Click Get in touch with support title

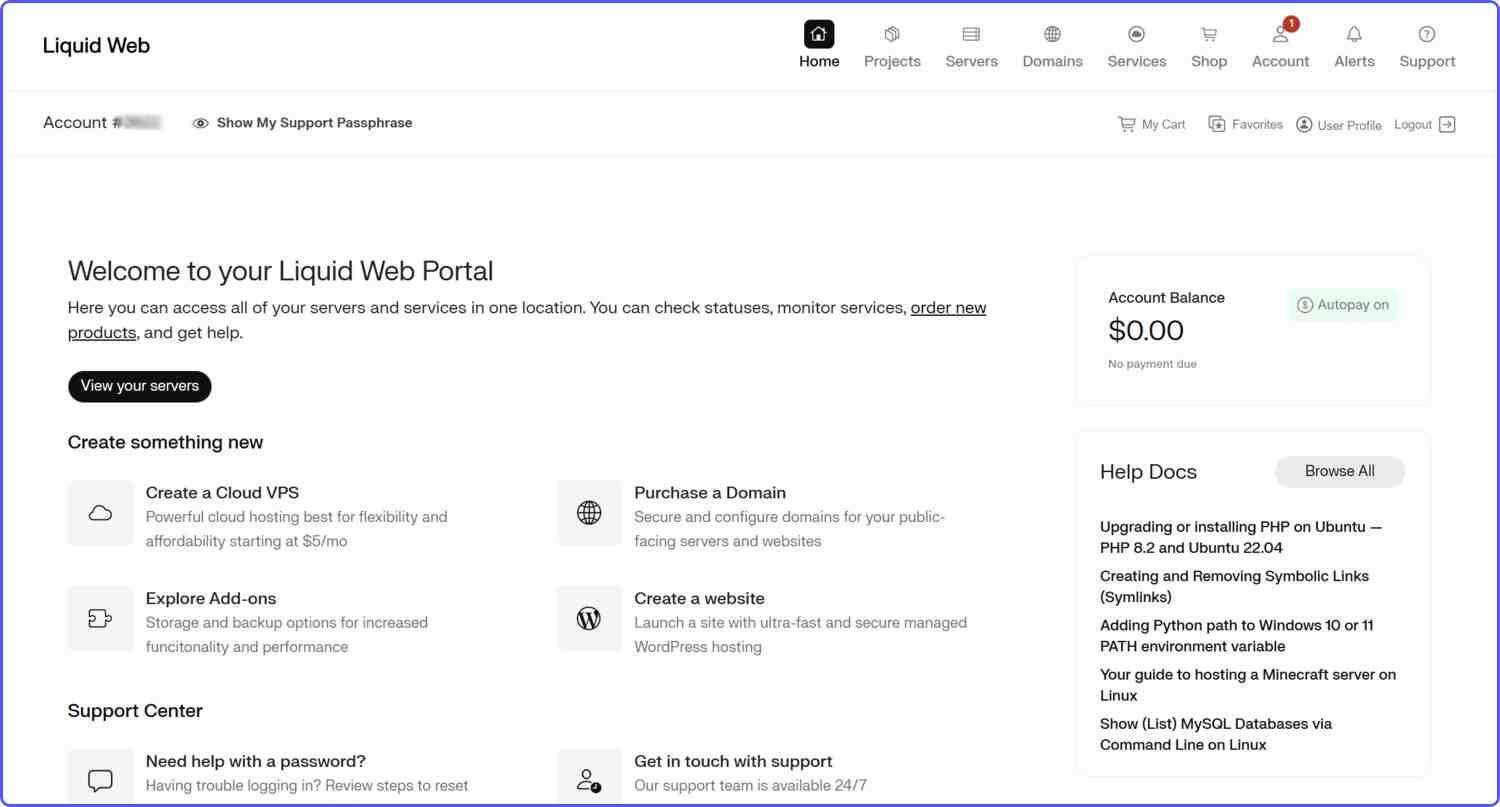pyautogui.click(x=733, y=761)
